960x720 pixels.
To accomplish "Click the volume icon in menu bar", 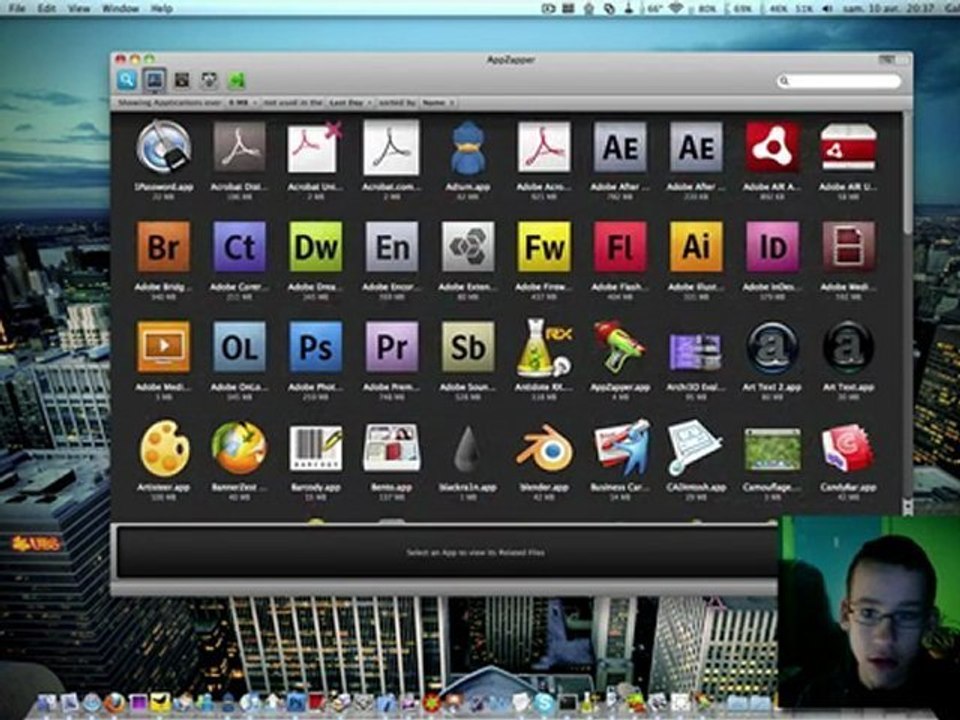I will pyautogui.click(x=827, y=8).
